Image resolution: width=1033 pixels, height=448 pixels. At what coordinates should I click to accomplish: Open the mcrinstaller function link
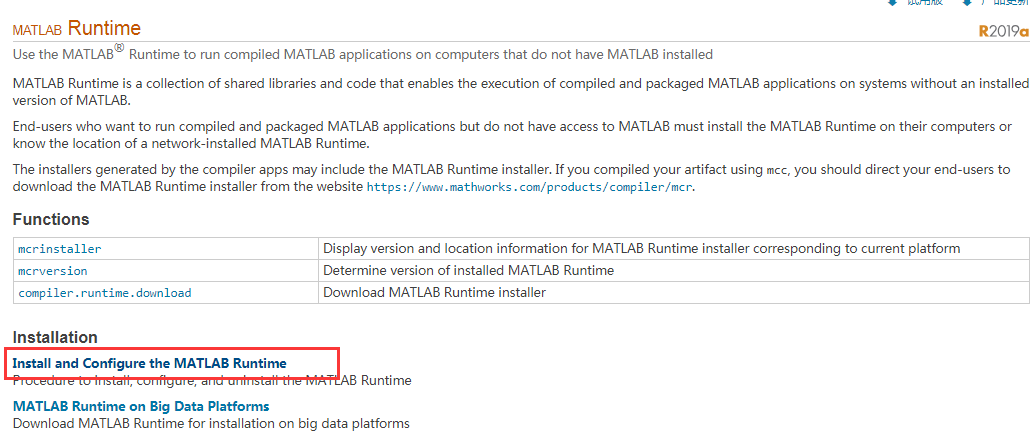click(60, 248)
